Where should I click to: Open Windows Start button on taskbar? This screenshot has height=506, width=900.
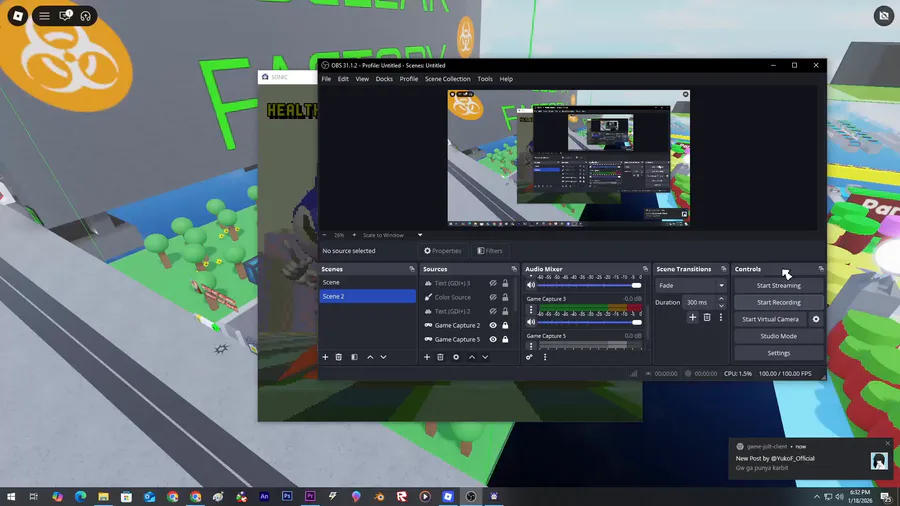click(x=11, y=496)
